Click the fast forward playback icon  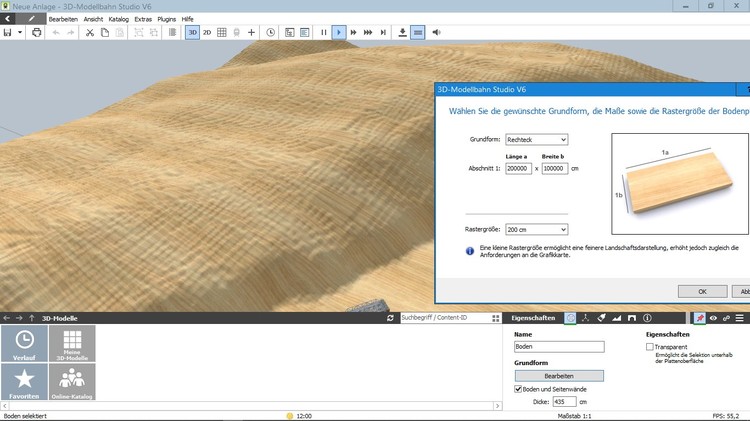click(x=353, y=32)
